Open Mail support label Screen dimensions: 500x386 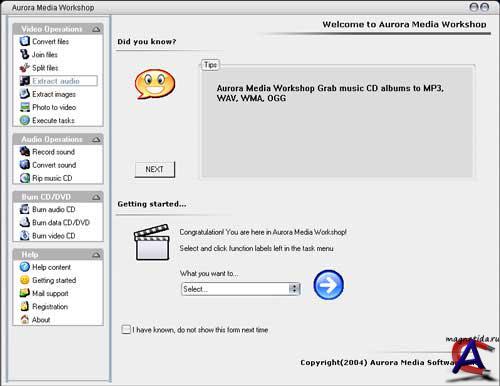(x=50, y=293)
